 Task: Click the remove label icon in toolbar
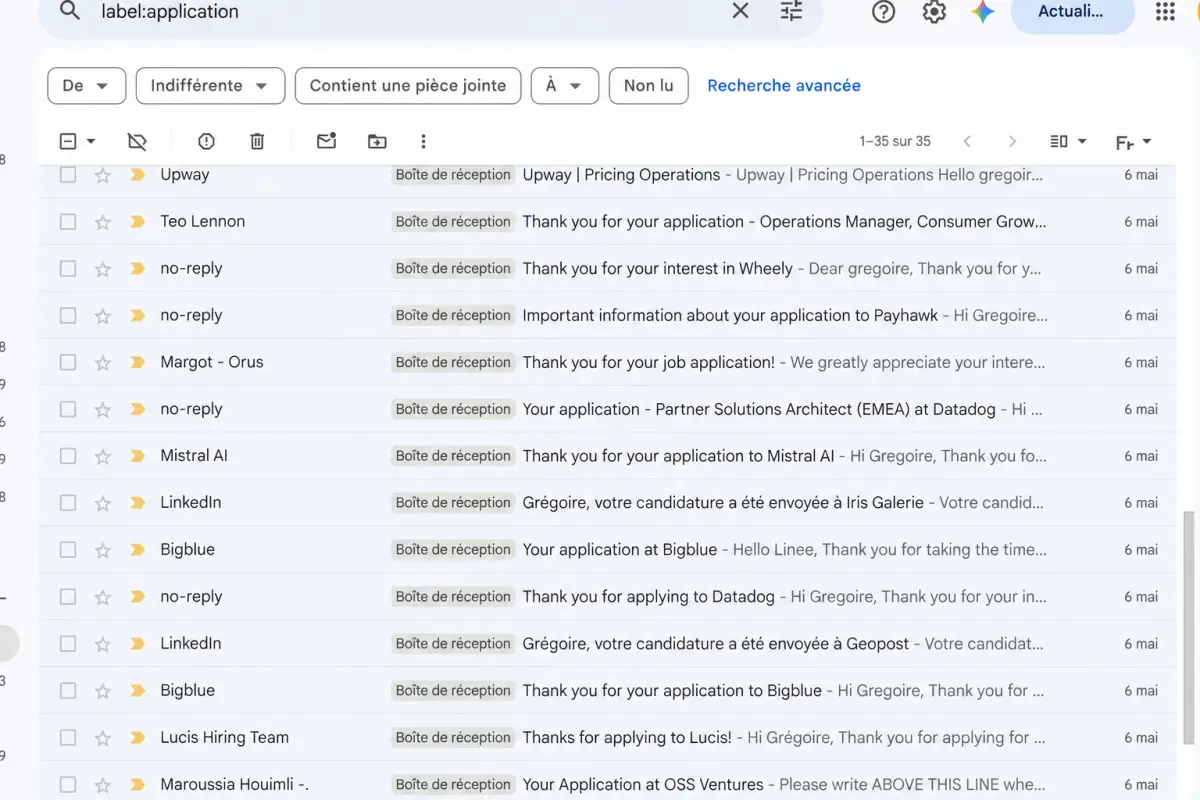137,142
